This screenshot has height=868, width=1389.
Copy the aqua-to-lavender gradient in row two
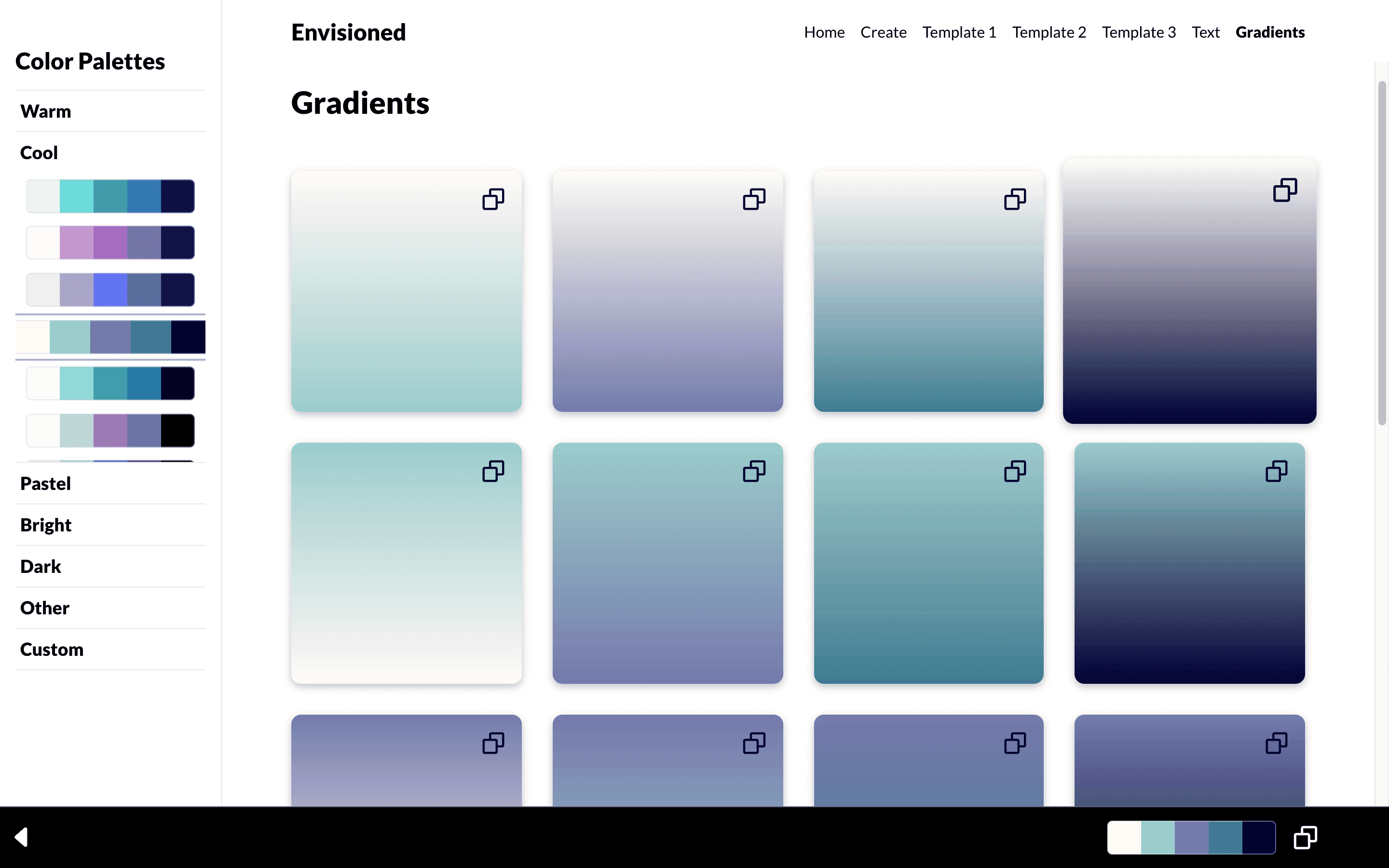[754, 471]
